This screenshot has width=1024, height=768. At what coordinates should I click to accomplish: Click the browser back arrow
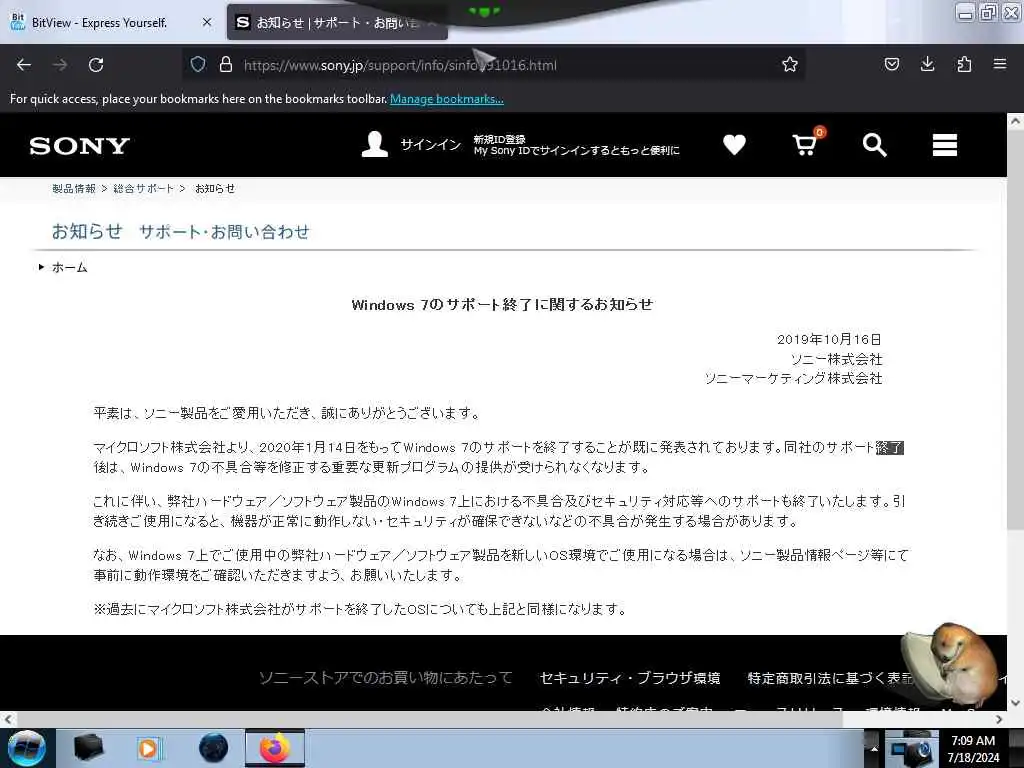pyautogui.click(x=24, y=65)
